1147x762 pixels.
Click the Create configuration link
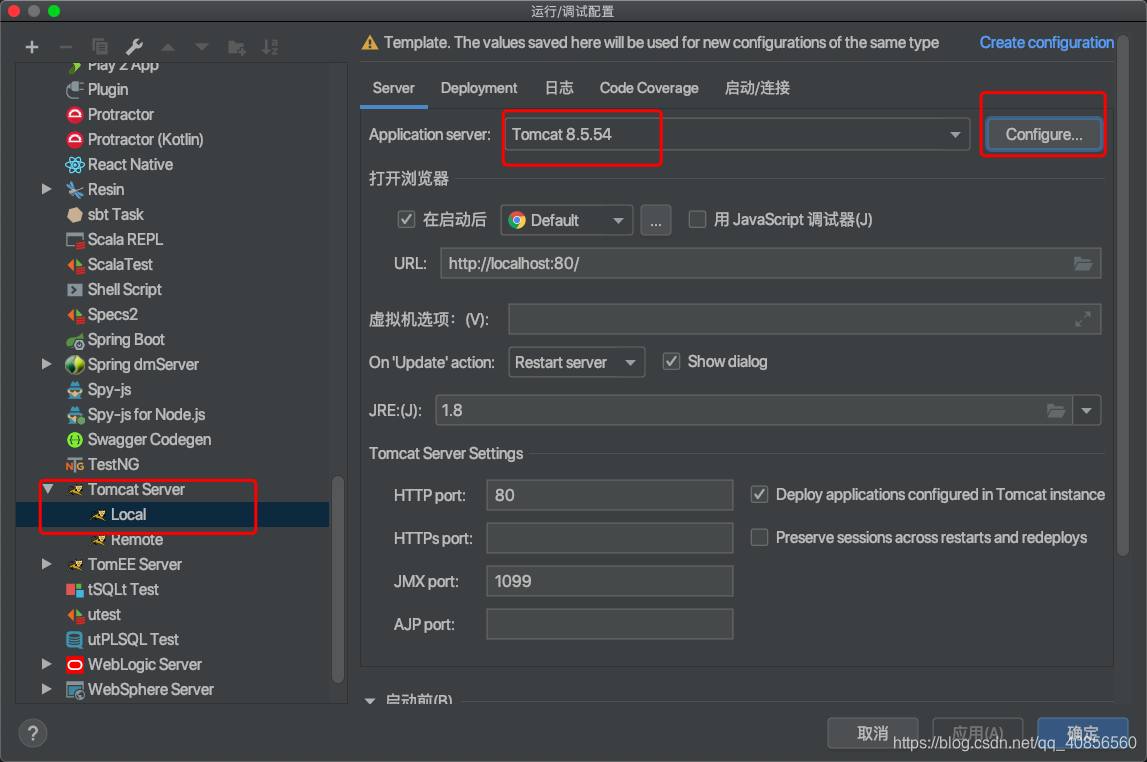click(x=1046, y=43)
